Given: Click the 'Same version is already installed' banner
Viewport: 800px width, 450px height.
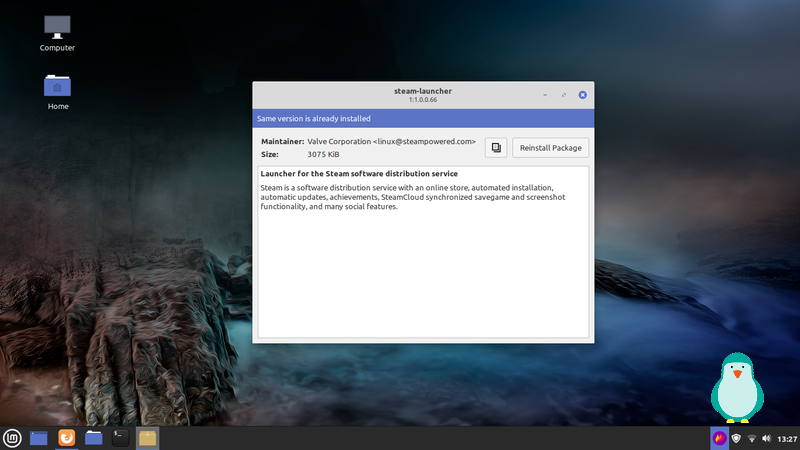Looking at the screenshot, I should pyautogui.click(x=423, y=118).
